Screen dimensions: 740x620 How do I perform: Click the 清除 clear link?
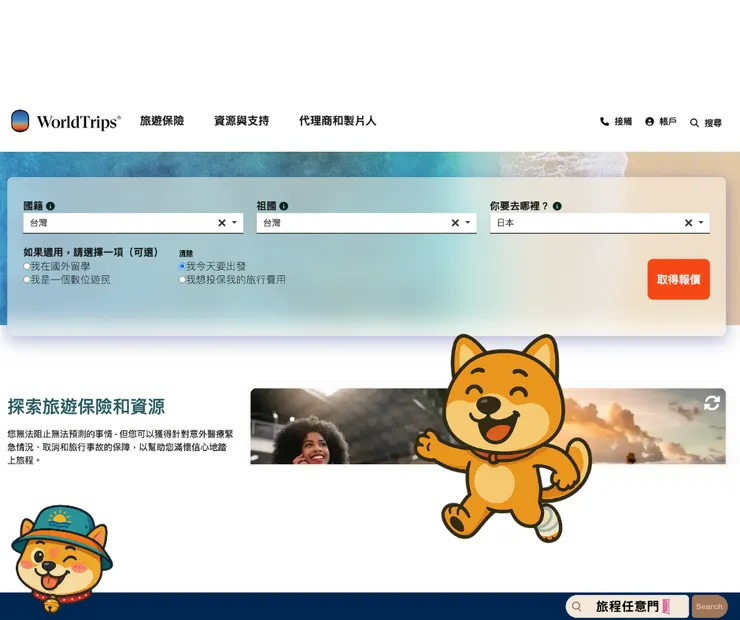pyautogui.click(x=186, y=253)
